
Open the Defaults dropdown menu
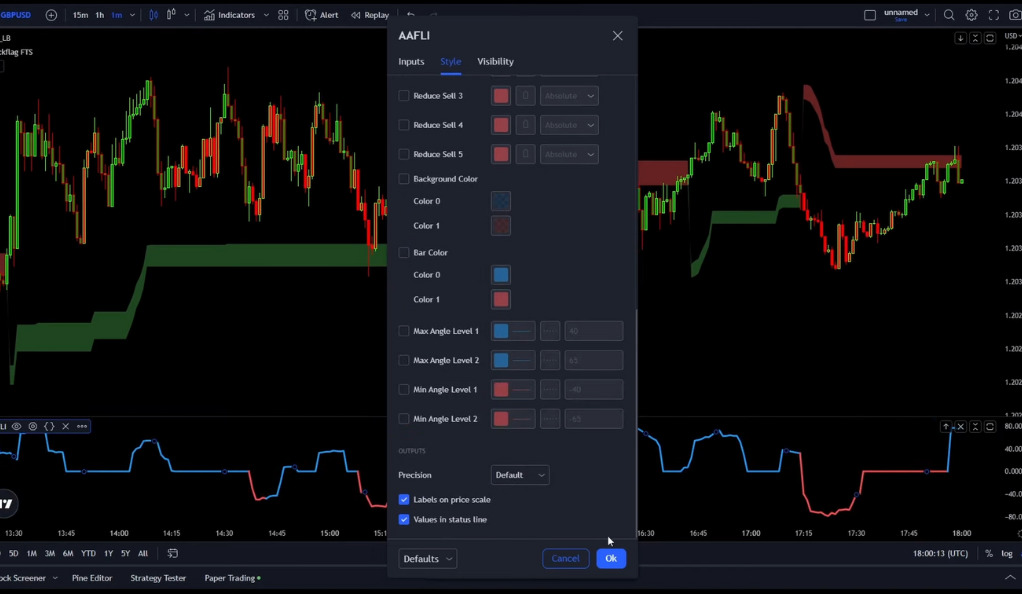428,559
